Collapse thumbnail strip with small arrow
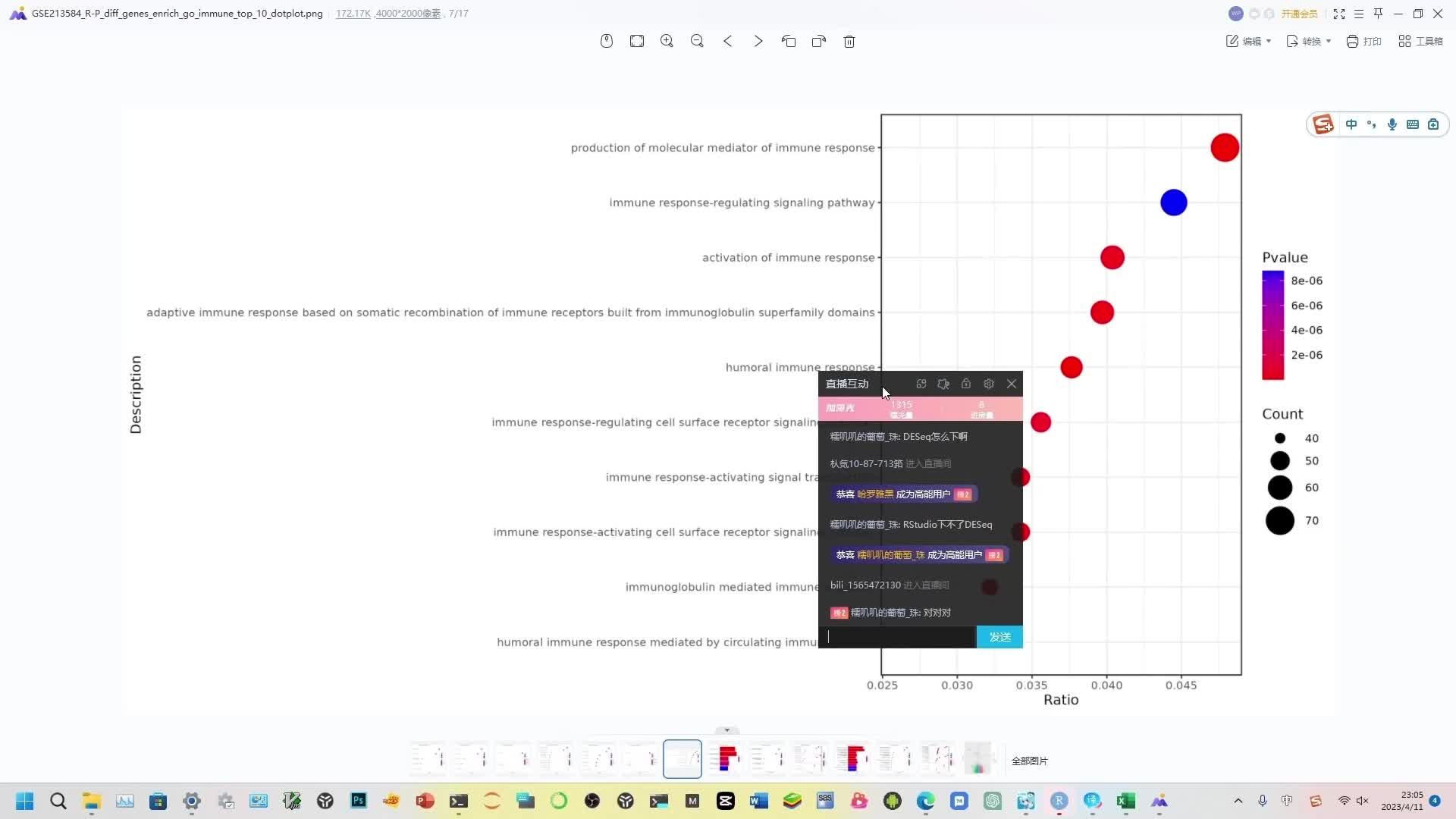 726,730
